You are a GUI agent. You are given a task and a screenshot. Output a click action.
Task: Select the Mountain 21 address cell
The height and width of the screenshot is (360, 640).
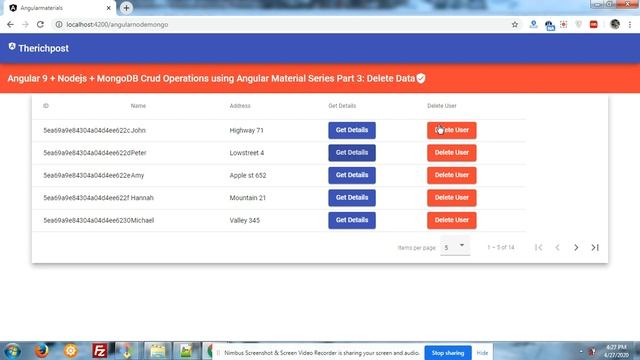click(247, 198)
